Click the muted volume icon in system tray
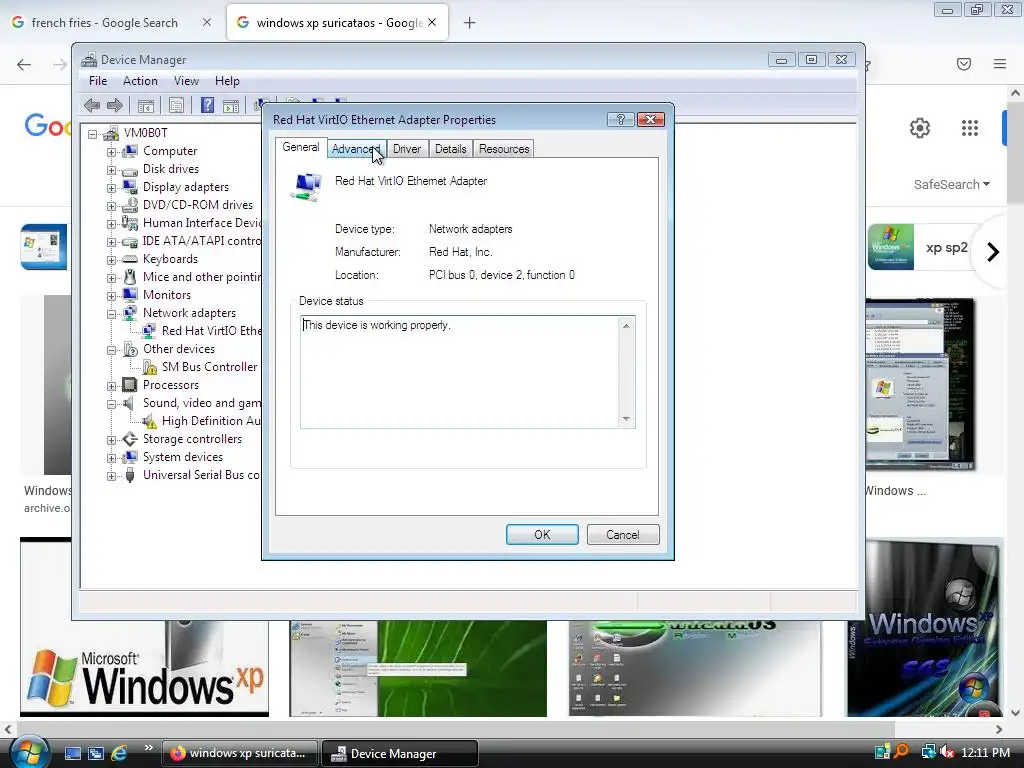The width and height of the screenshot is (1024, 768). tap(947, 752)
